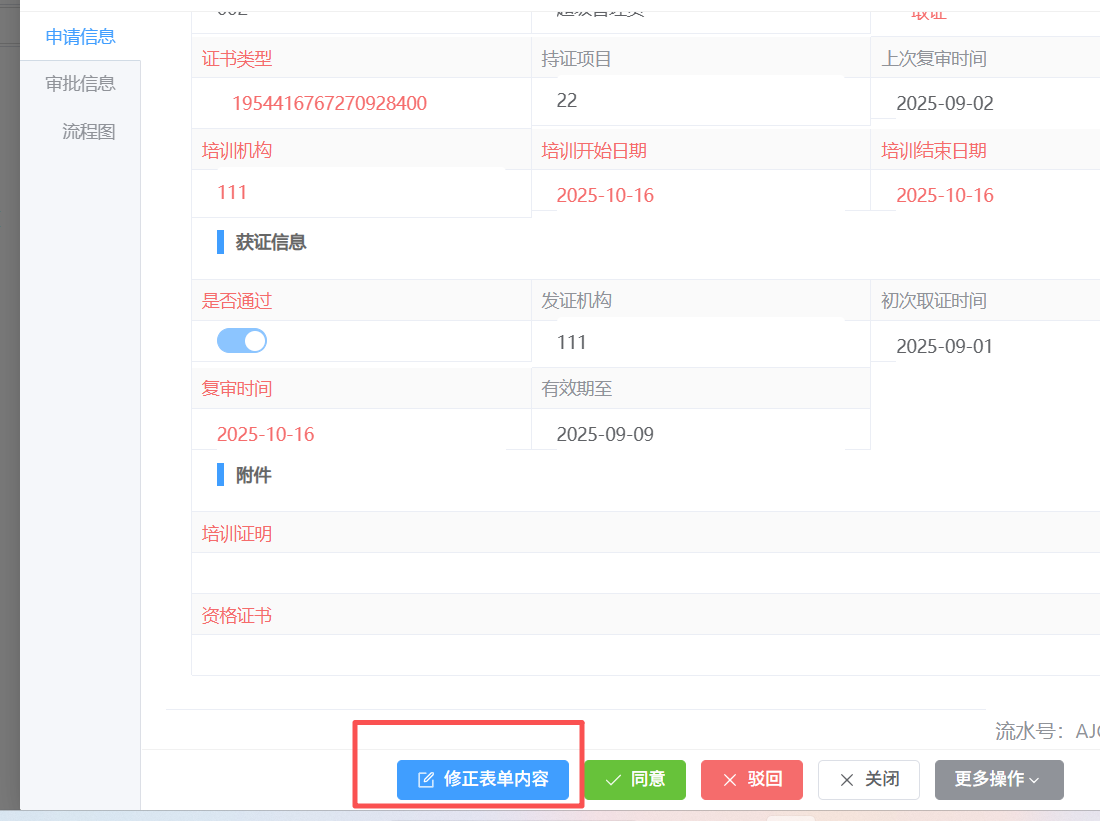Screen dimensions: 1100x821
Task: Open the 培训开始日期 date picker
Action: (x=700, y=195)
